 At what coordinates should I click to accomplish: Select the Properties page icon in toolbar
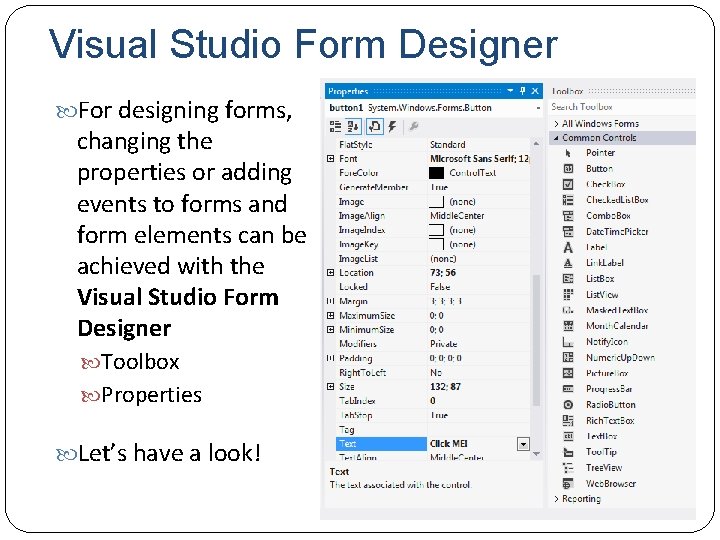tap(375, 127)
